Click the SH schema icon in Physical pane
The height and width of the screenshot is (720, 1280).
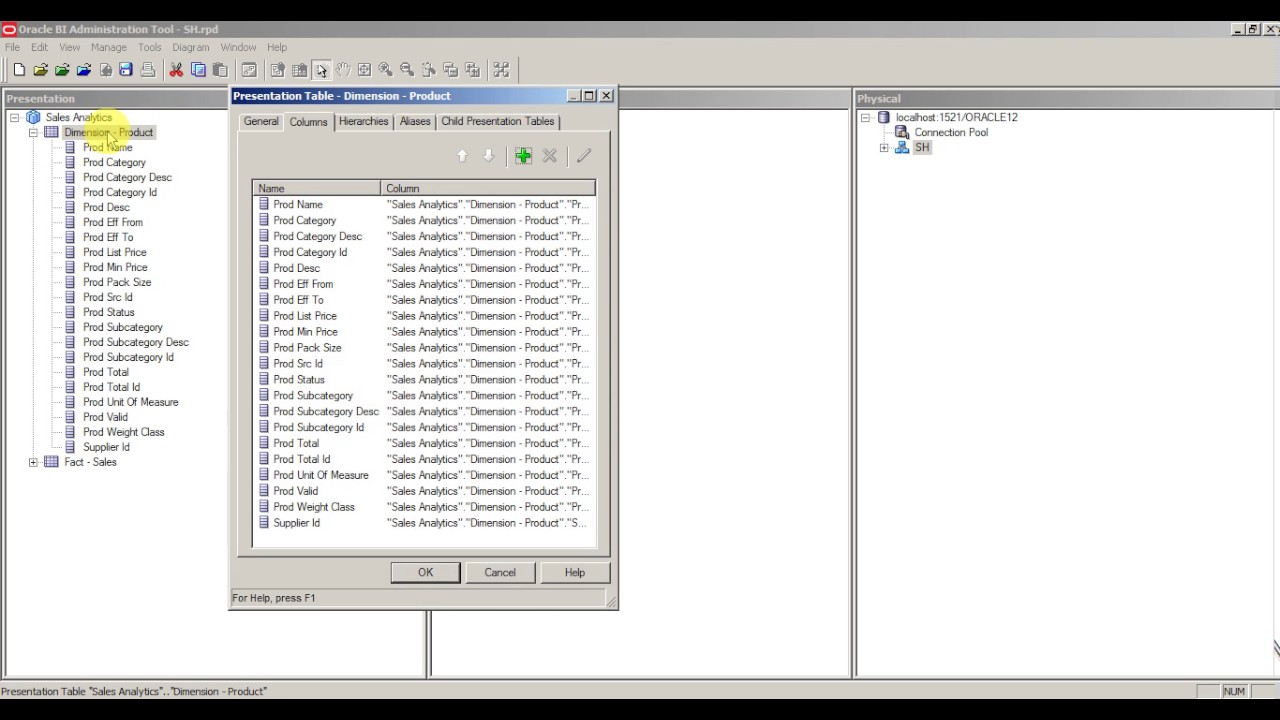[902, 147]
